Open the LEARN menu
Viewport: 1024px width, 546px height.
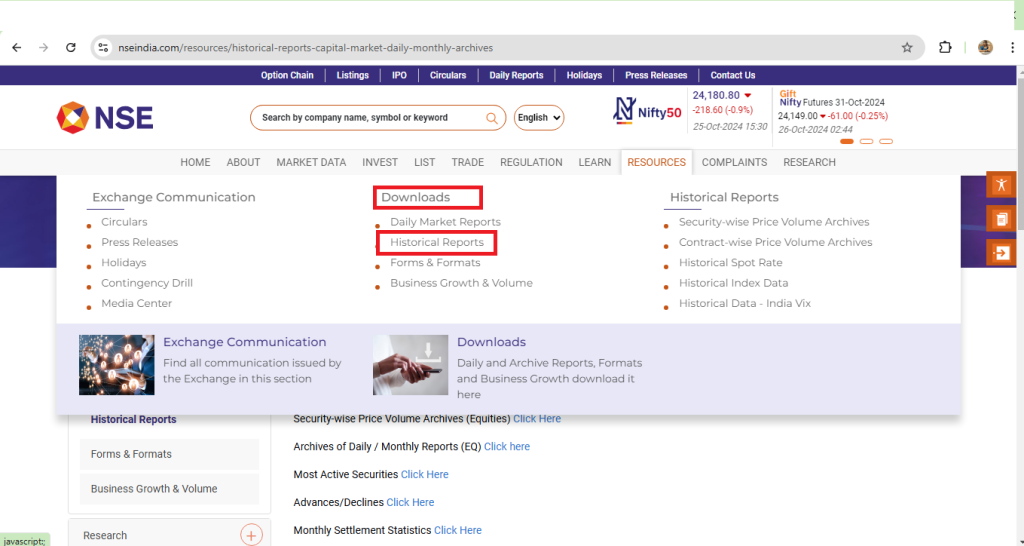coord(595,162)
